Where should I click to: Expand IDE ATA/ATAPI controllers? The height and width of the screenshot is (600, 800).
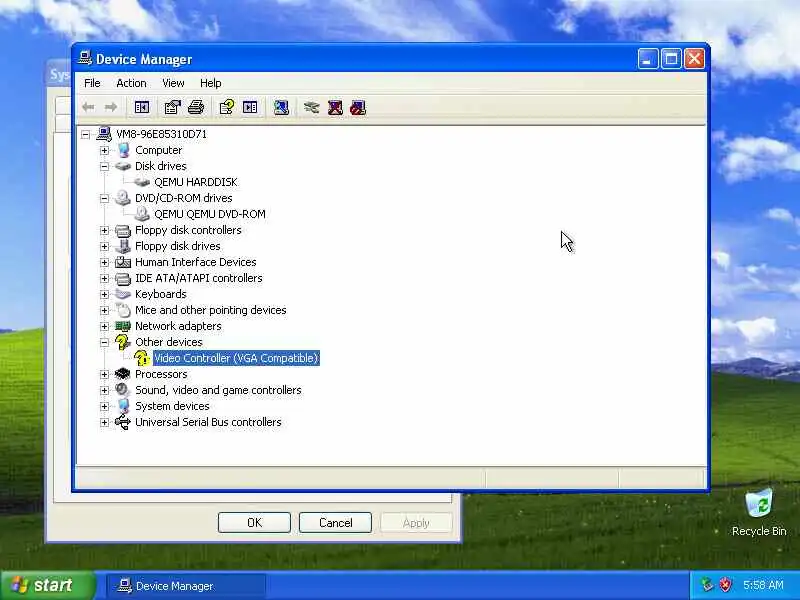click(x=105, y=279)
